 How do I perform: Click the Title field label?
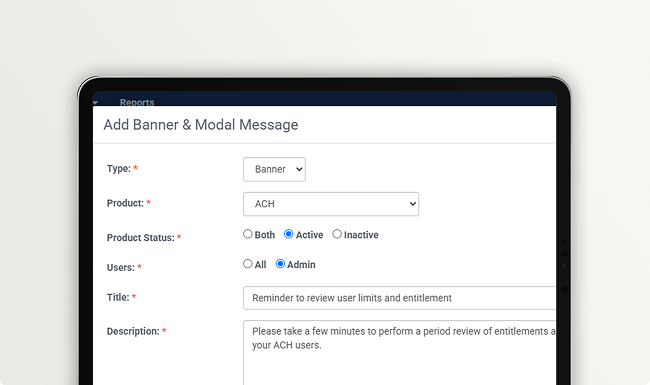pos(118,297)
